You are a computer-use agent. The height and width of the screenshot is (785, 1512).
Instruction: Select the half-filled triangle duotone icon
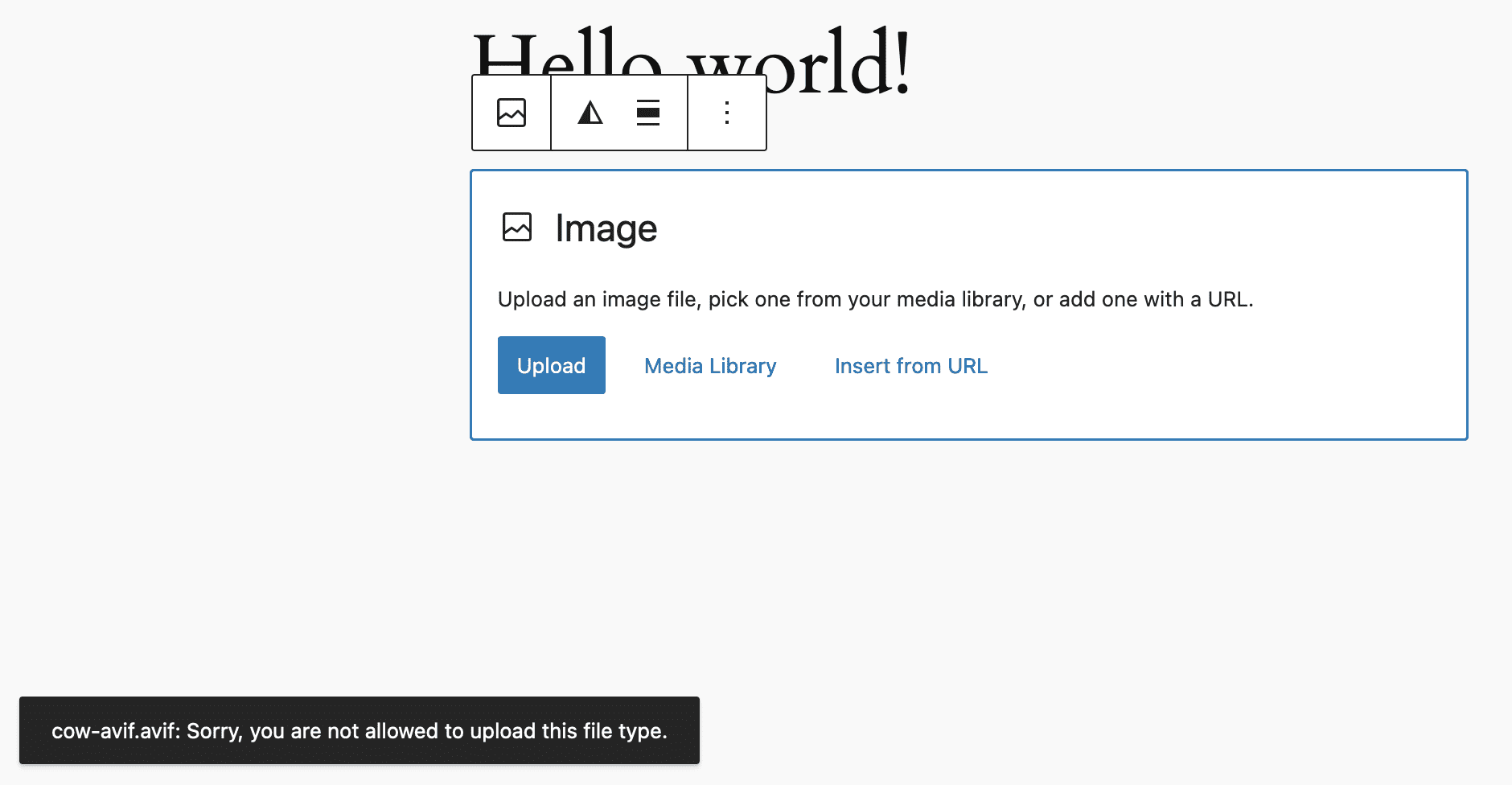tap(590, 113)
